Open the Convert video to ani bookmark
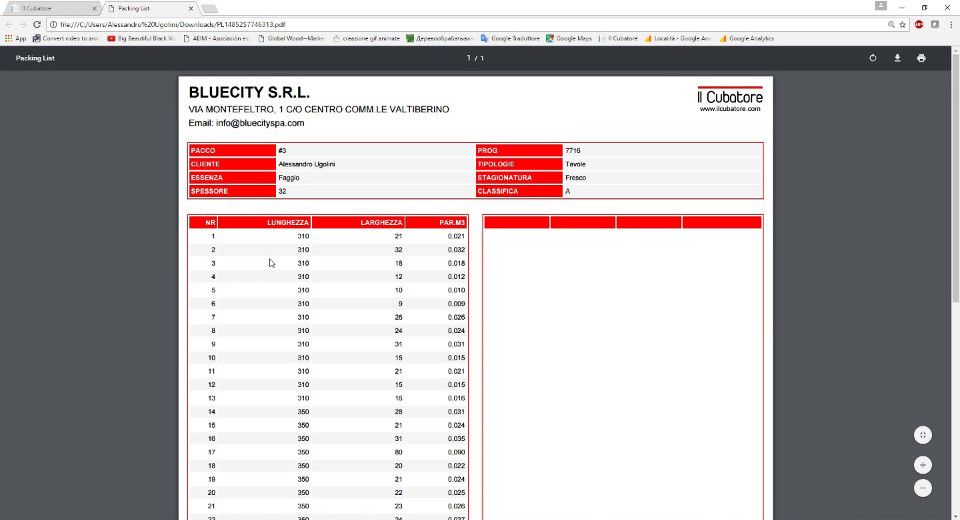The height and width of the screenshot is (520, 960). coord(66,38)
